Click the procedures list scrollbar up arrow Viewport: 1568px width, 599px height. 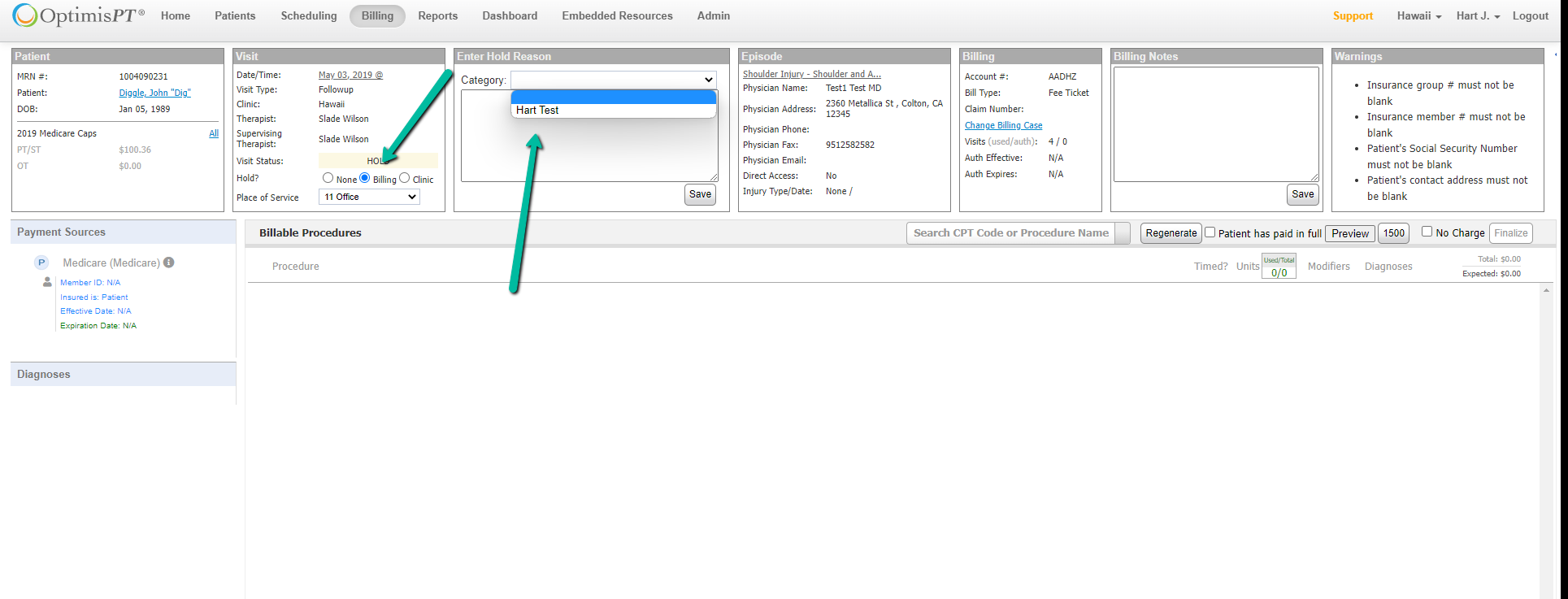pyautogui.click(x=1546, y=290)
